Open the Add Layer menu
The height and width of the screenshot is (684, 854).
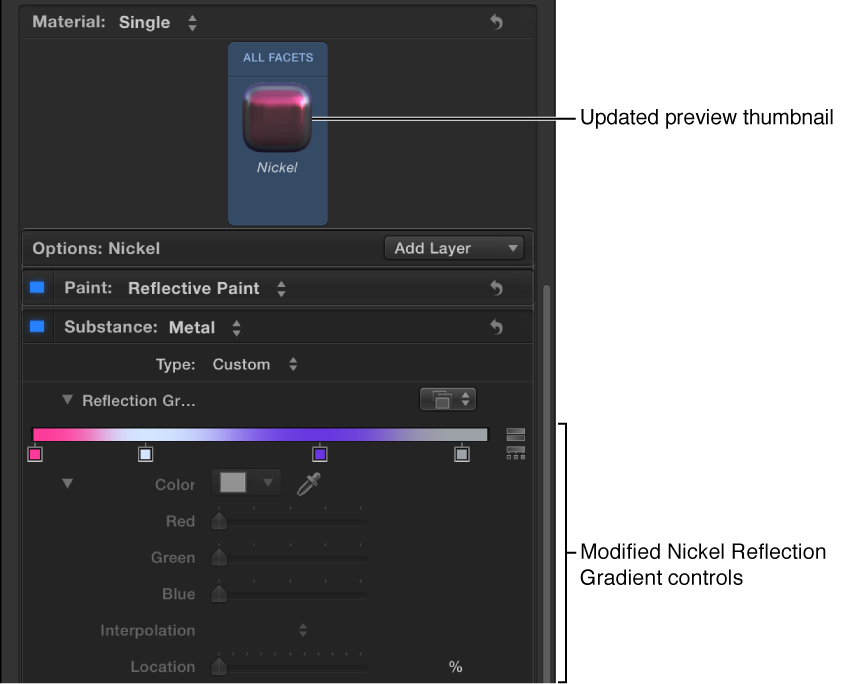pyautogui.click(x=454, y=248)
